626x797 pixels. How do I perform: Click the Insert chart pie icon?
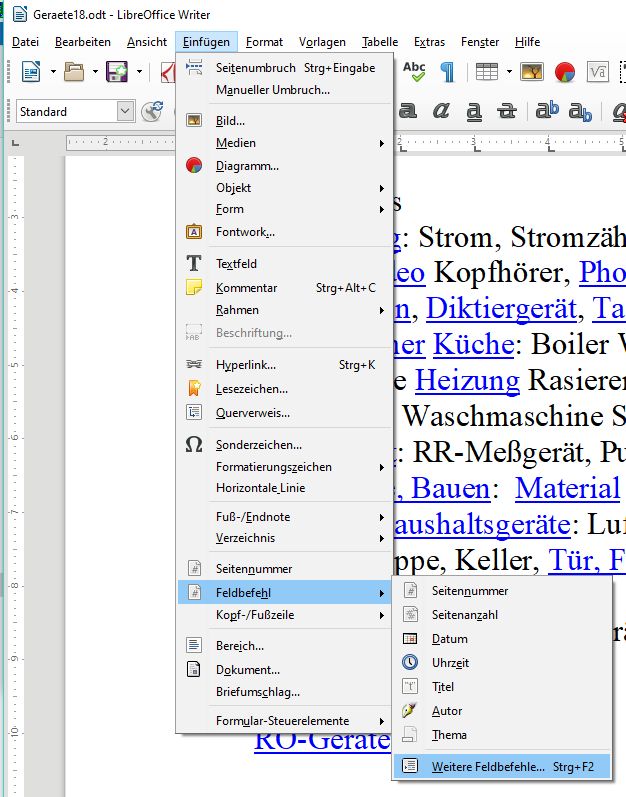coord(565,72)
